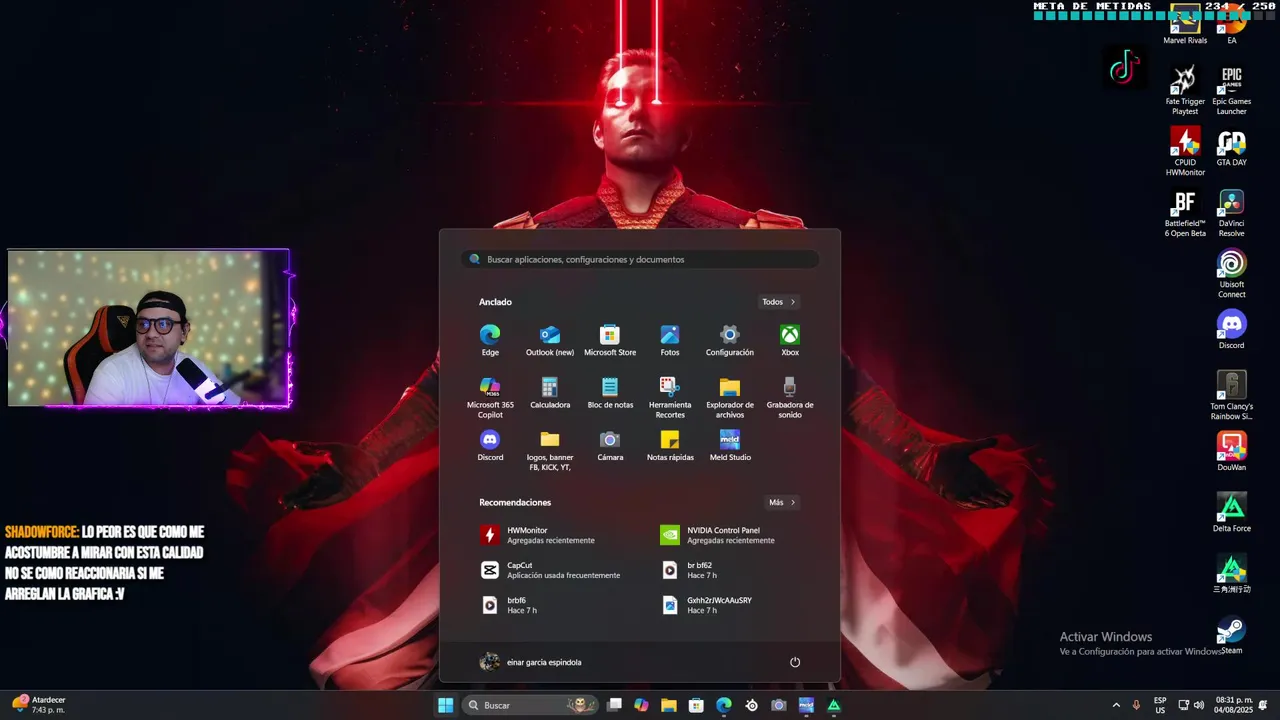Viewport: 1280px width, 720px height.
Task: Open recommended HWMonitor entry
Action: [550, 535]
